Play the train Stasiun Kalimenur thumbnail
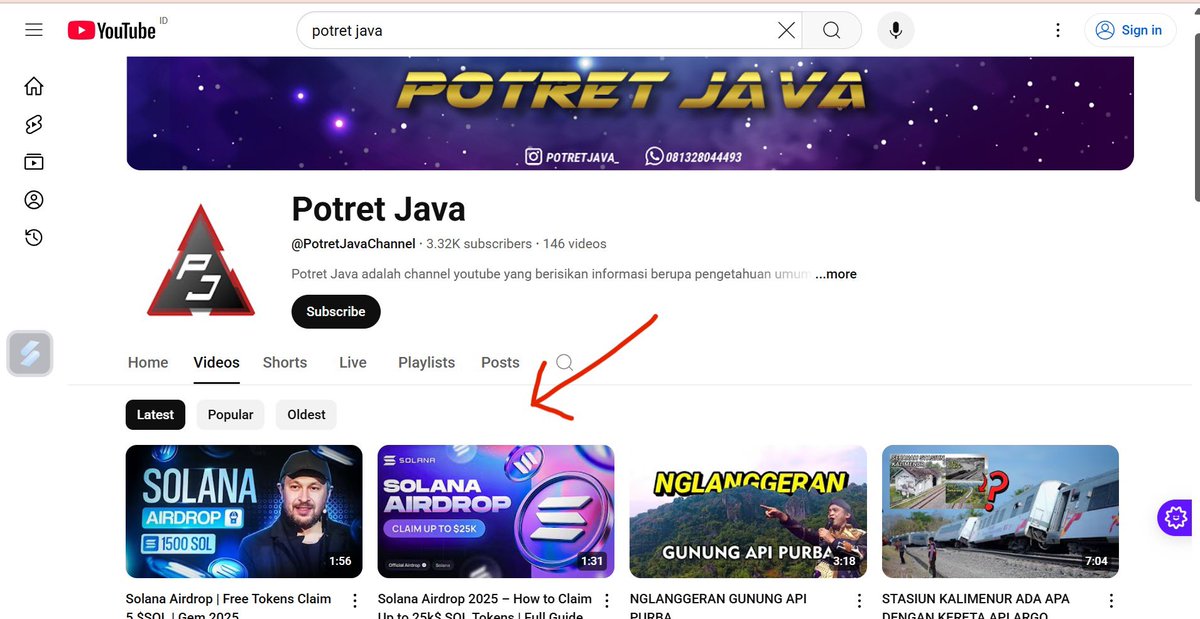Image resolution: width=1200 pixels, height=619 pixels. coord(1000,511)
